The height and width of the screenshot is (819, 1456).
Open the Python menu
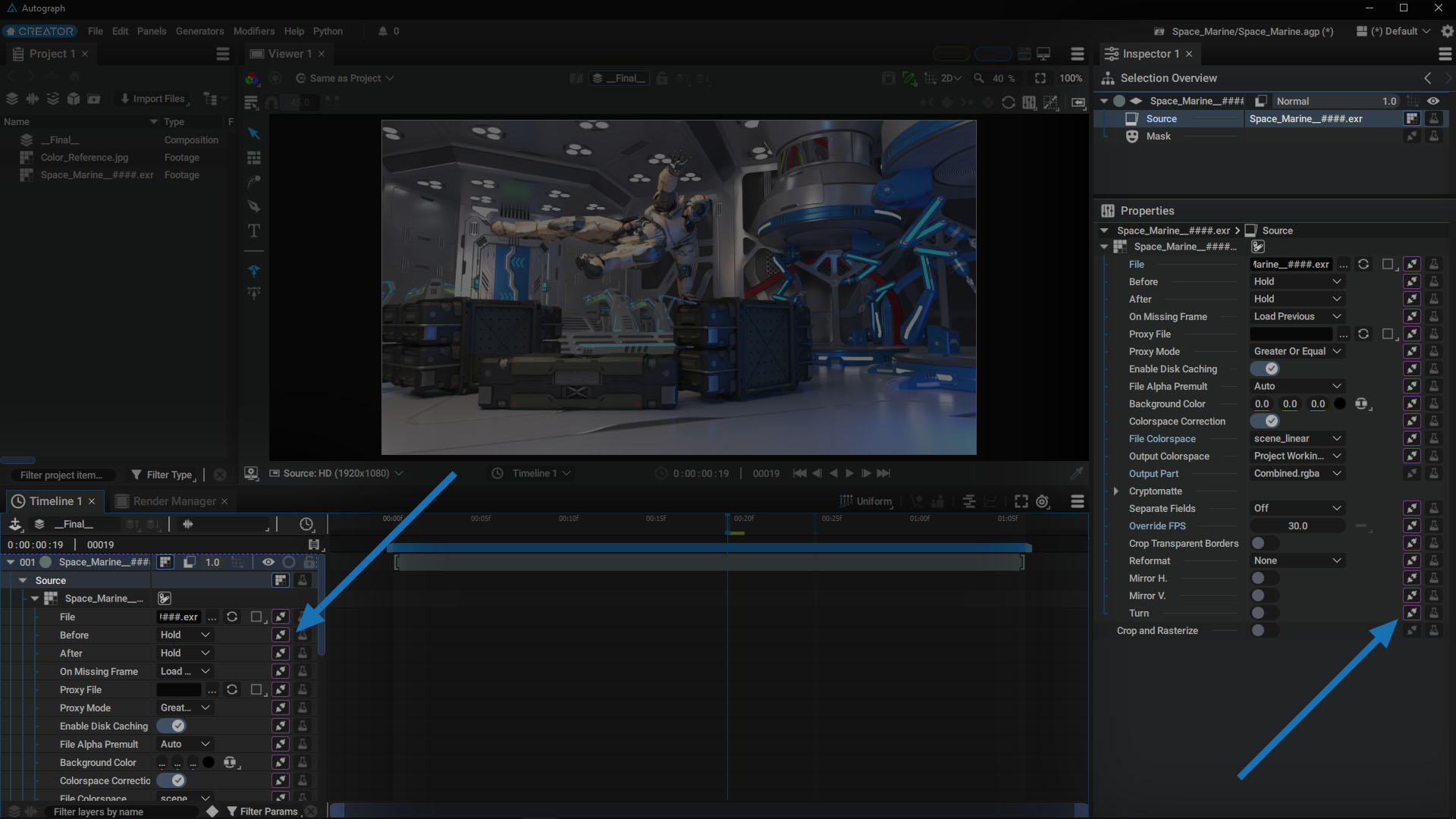click(328, 31)
